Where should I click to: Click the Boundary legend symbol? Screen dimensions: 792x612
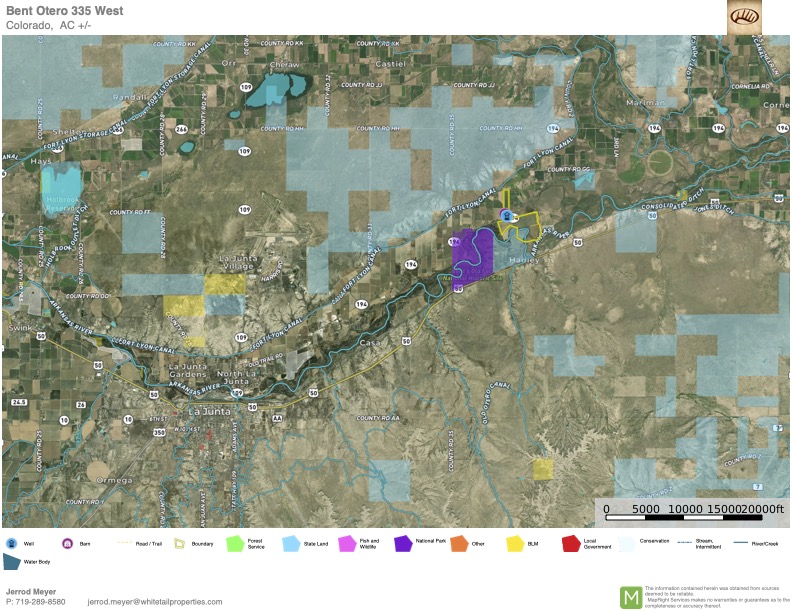(180, 543)
